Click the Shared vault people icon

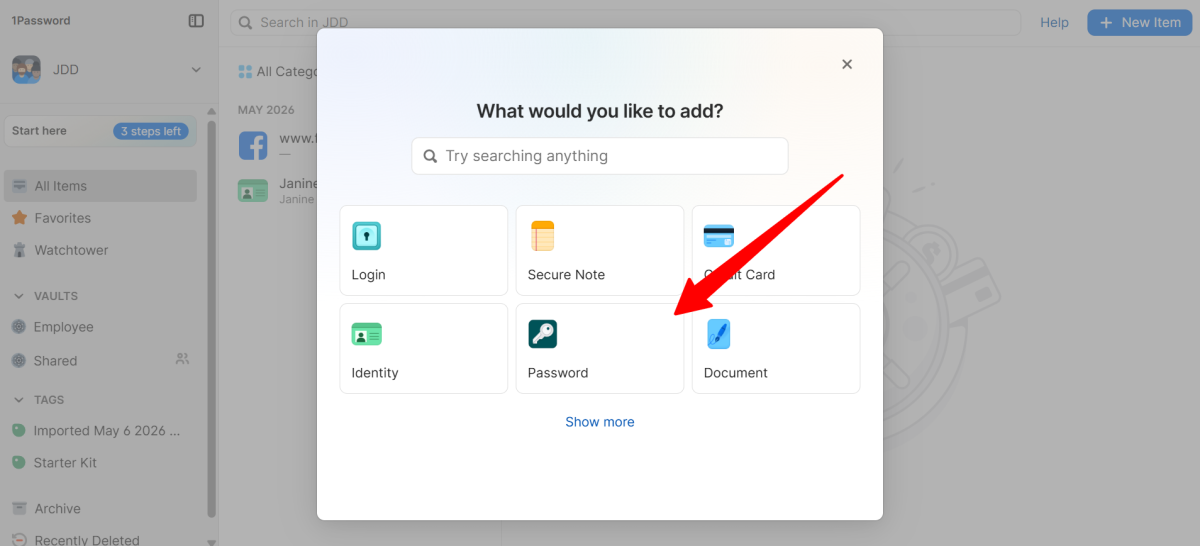point(182,359)
